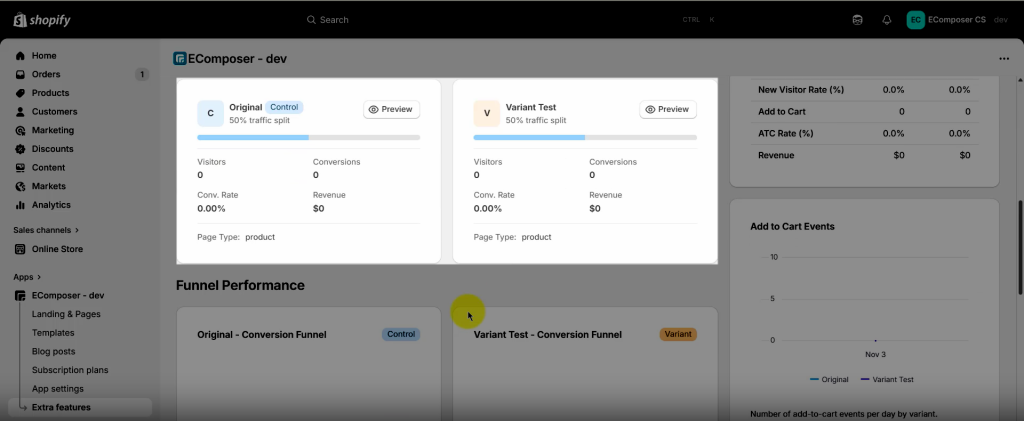Open the three-dot app menu
Viewport: 1024px width, 421px height.
(1003, 59)
